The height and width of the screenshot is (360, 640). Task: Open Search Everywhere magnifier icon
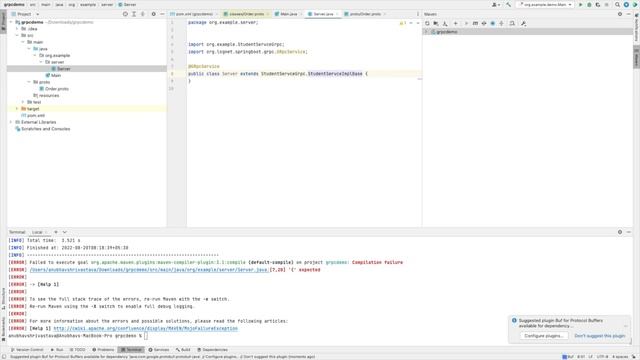pos(617,4)
